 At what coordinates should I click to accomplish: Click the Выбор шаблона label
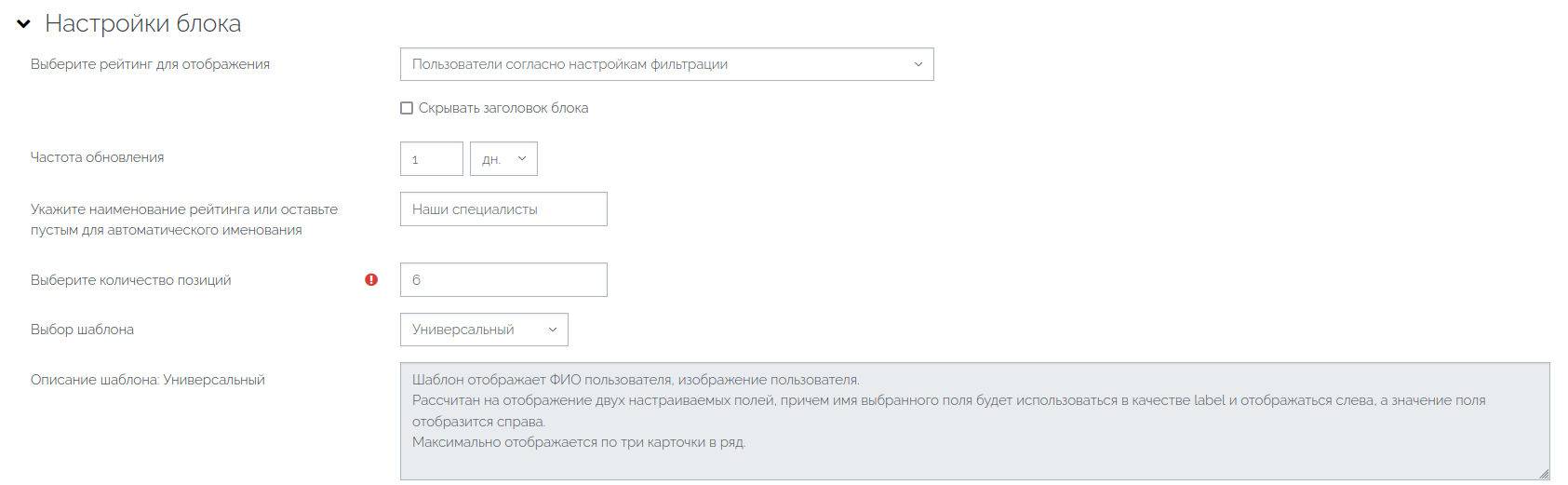click(83, 330)
